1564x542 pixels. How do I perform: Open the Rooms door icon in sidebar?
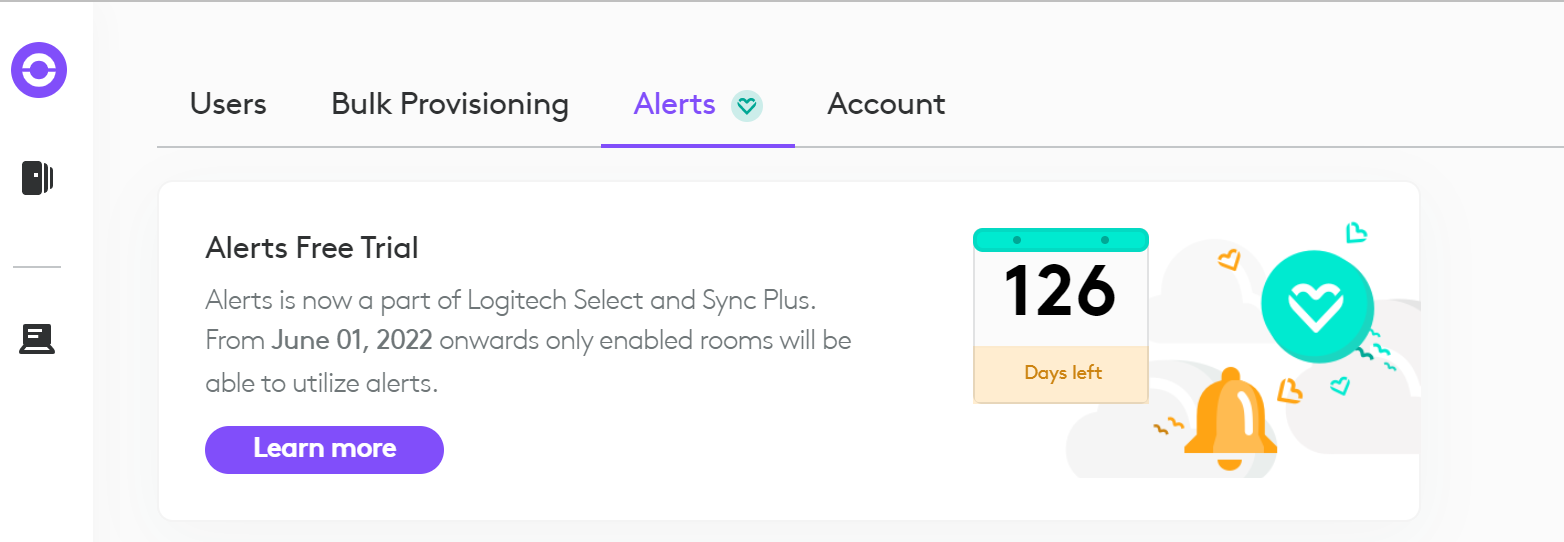click(37, 178)
